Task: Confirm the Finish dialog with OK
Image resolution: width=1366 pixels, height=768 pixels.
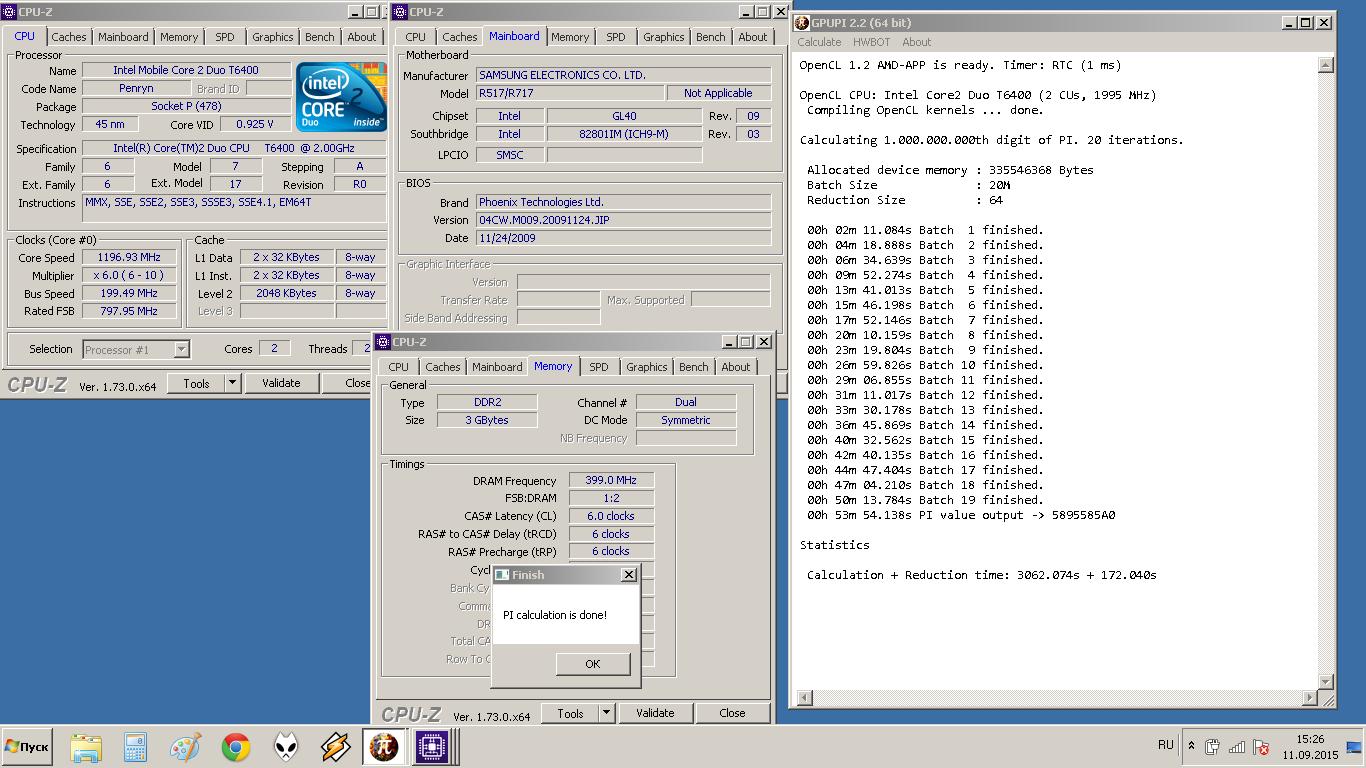Action: pyautogui.click(x=593, y=664)
